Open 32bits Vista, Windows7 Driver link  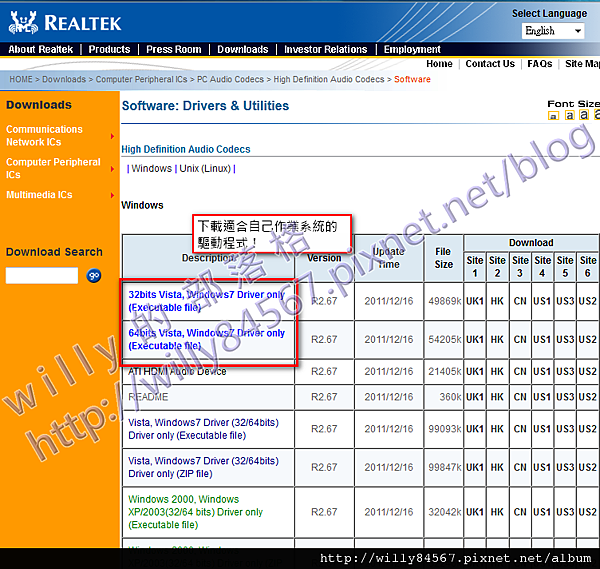tap(207, 301)
